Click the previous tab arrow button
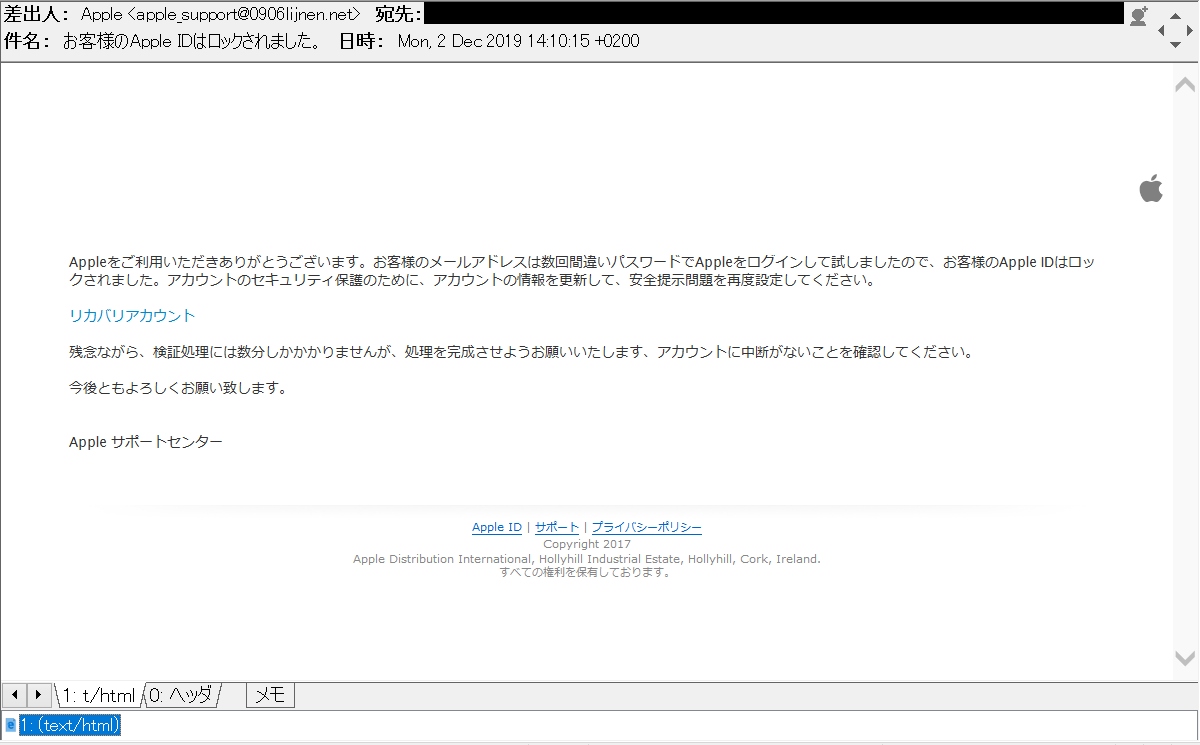 point(15,694)
